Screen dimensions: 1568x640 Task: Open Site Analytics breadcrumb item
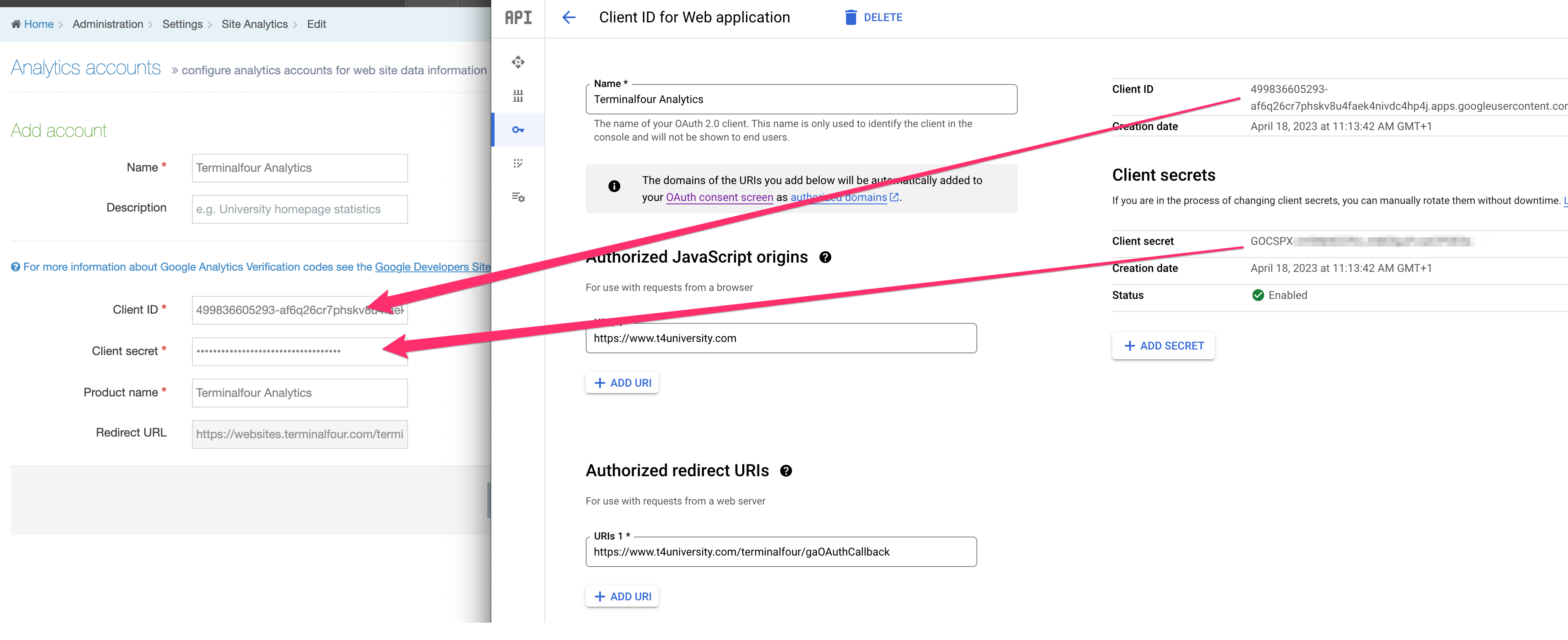254,24
